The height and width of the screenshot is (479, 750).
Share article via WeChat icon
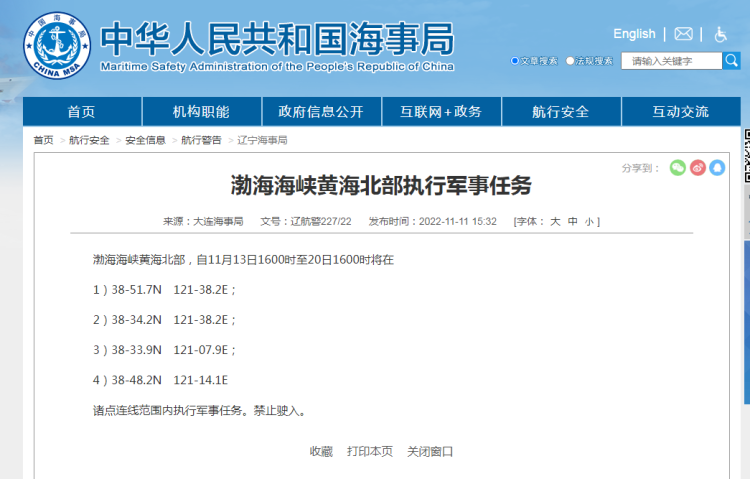tap(678, 168)
